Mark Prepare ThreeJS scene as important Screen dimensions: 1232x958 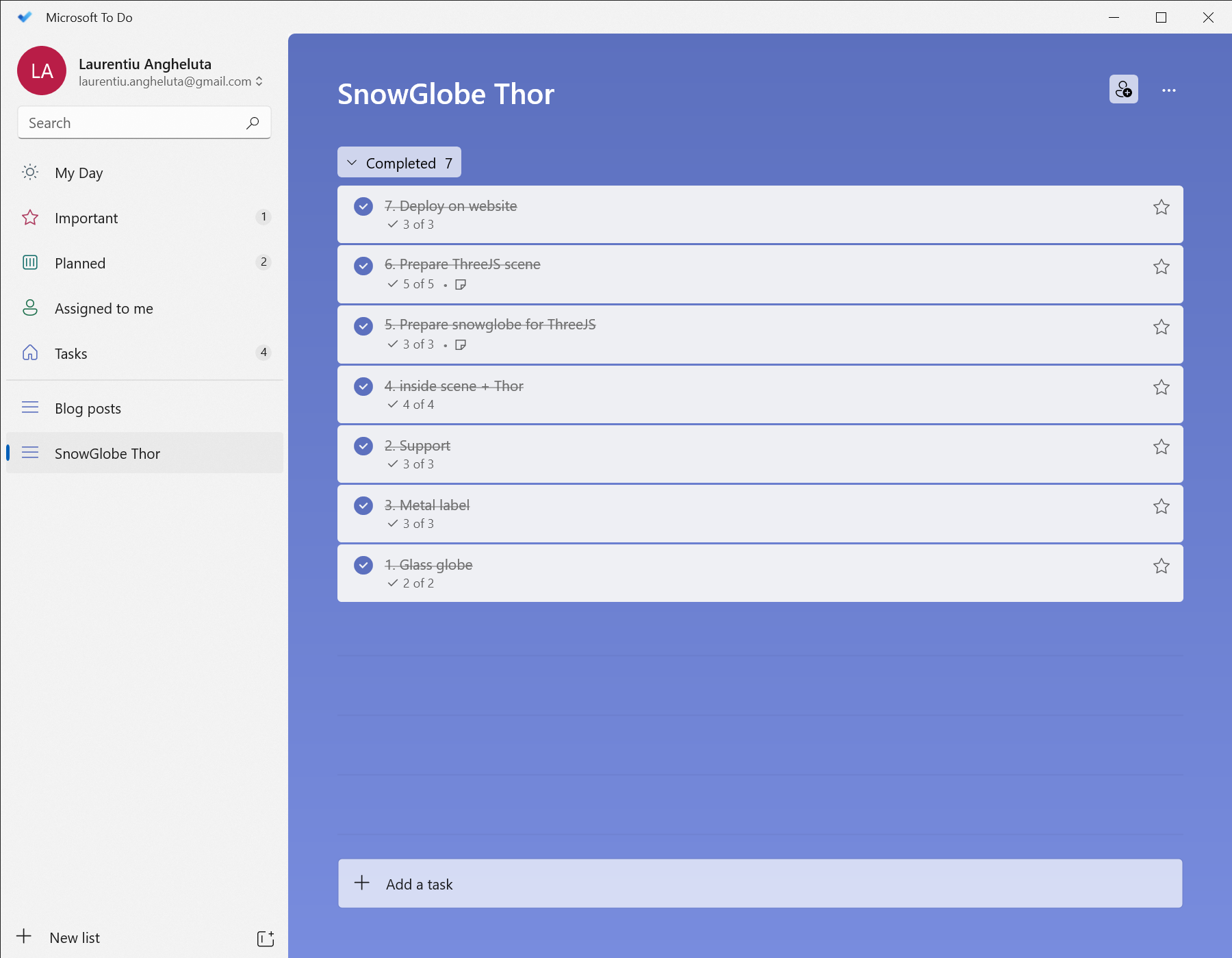[1161, 267]
